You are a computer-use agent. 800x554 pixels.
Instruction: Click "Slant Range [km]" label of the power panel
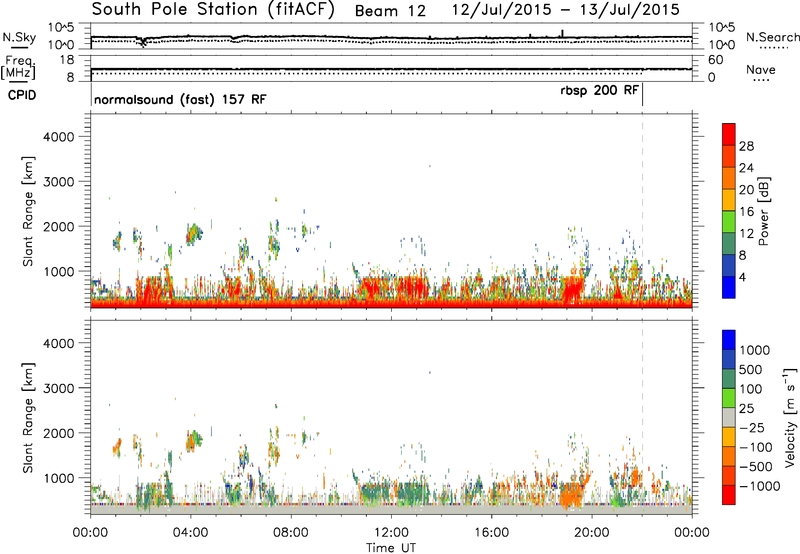click(x=28, y=211)
